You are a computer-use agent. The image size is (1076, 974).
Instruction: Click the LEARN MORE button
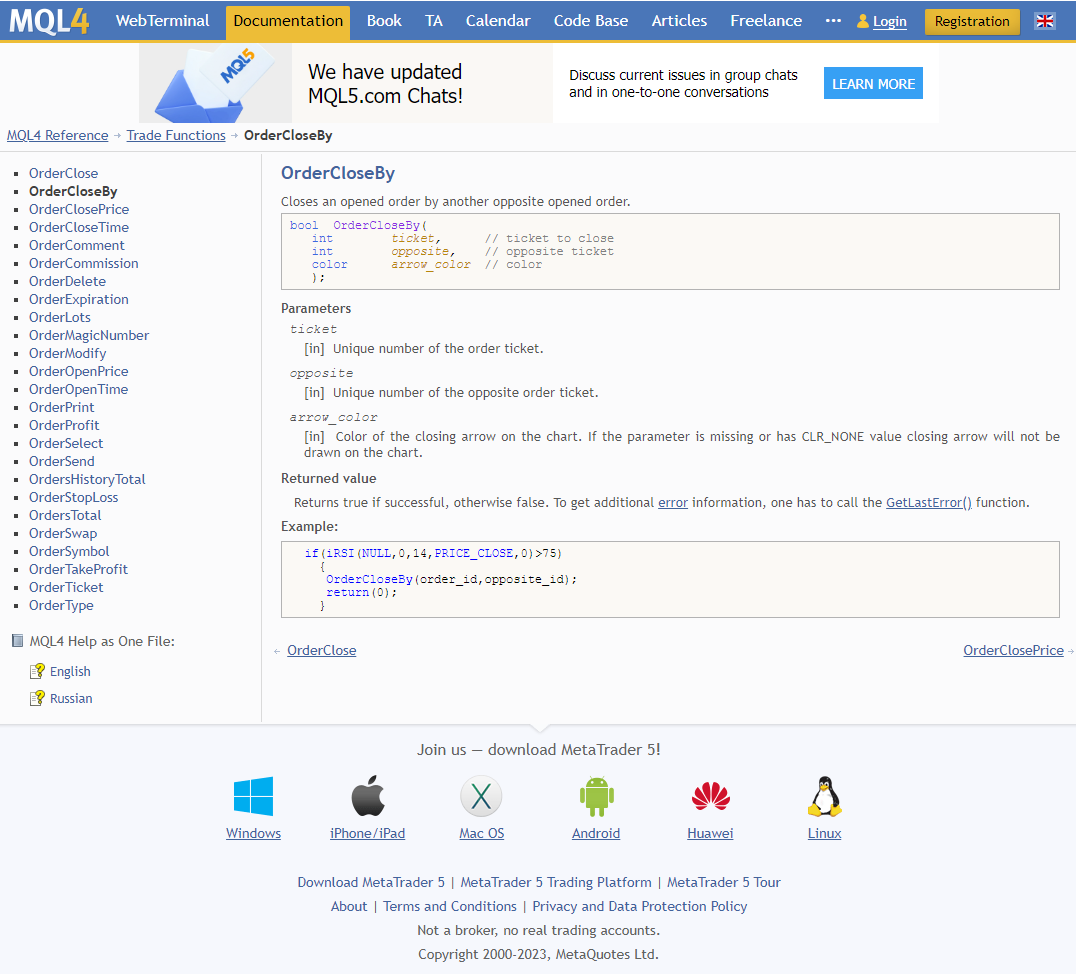coord(873,83)
